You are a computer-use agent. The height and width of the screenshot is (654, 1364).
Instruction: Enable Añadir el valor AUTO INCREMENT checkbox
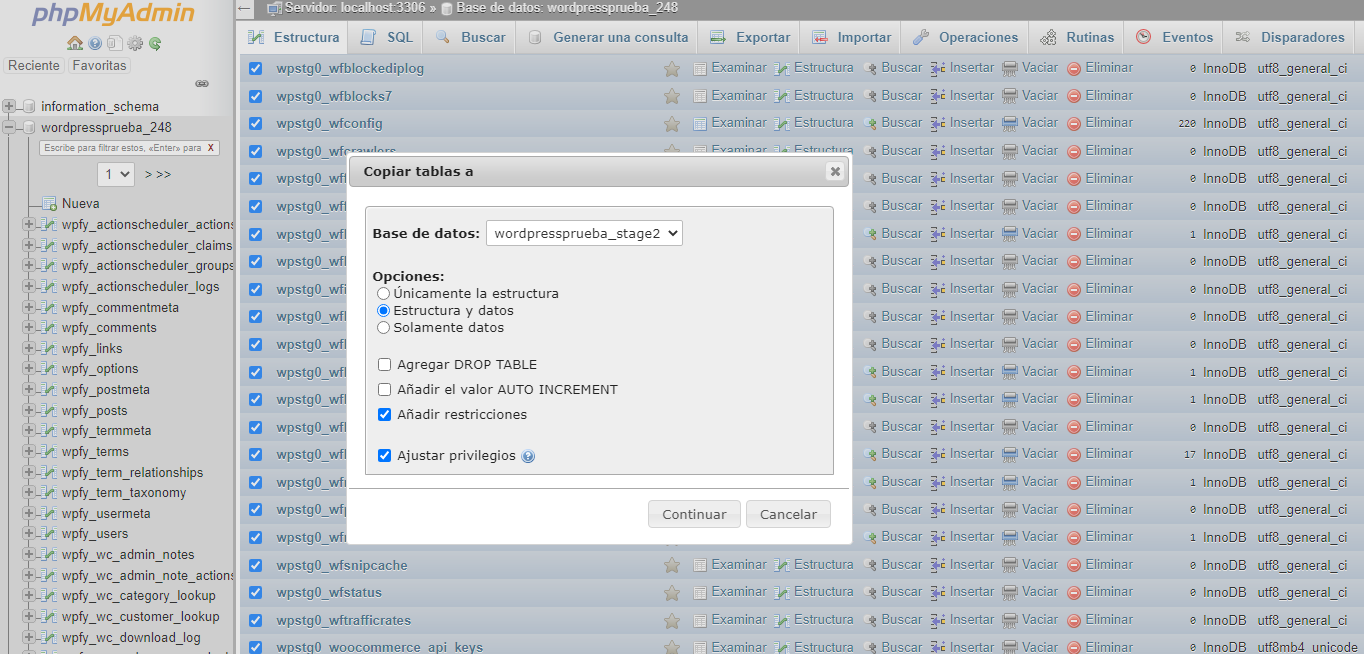click(x=385, y=390)
